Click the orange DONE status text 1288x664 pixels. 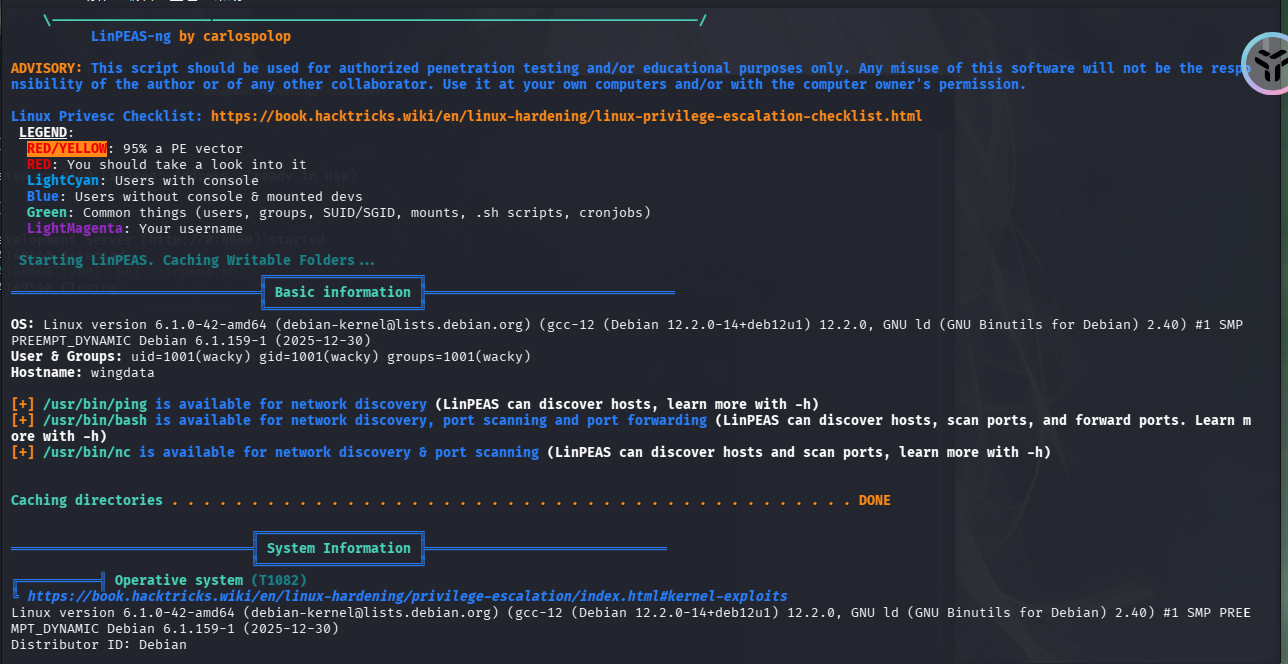(x=874, y=500)
